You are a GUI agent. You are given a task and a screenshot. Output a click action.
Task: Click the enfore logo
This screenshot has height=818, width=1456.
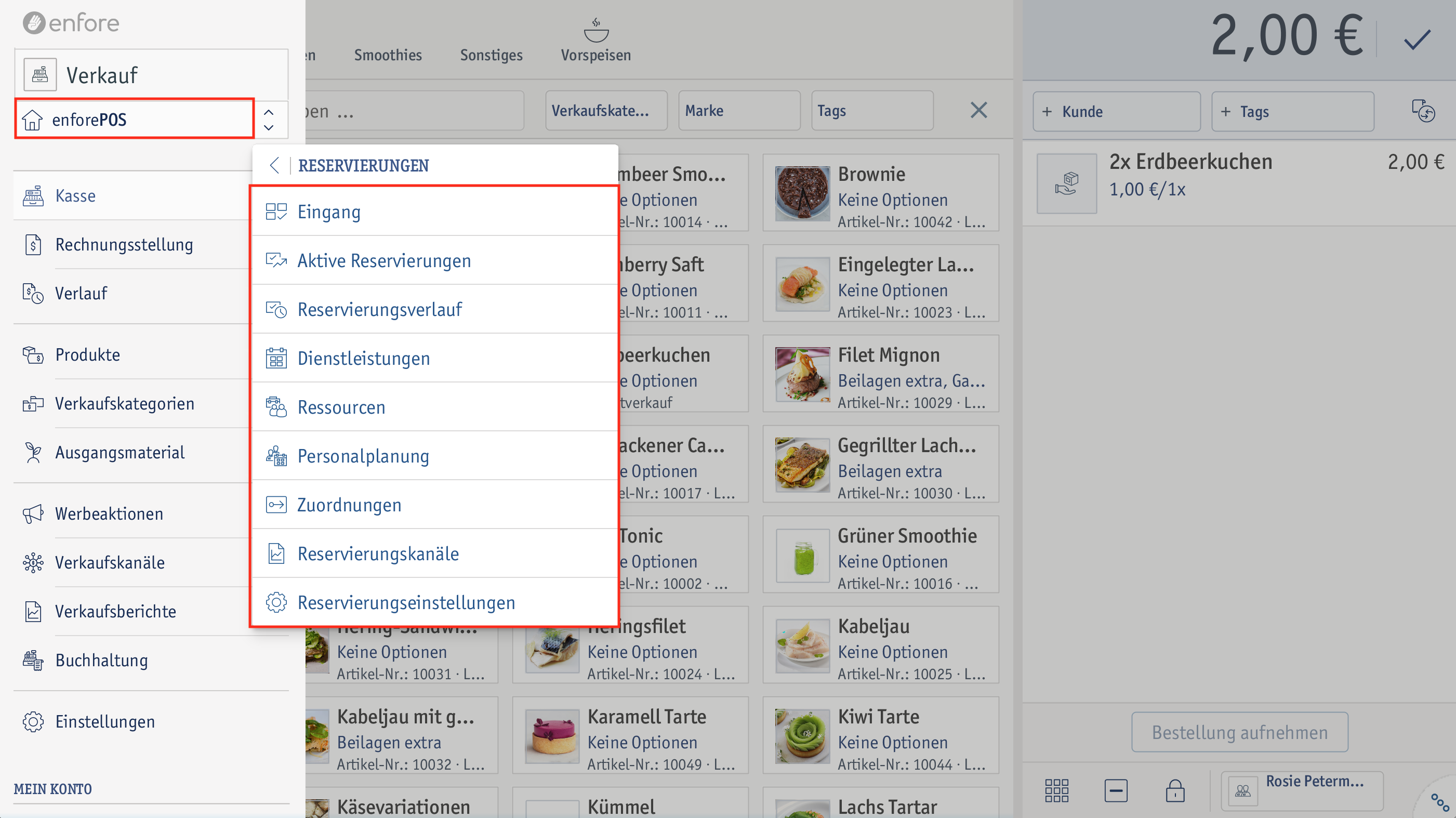click(x=71, y=23)
